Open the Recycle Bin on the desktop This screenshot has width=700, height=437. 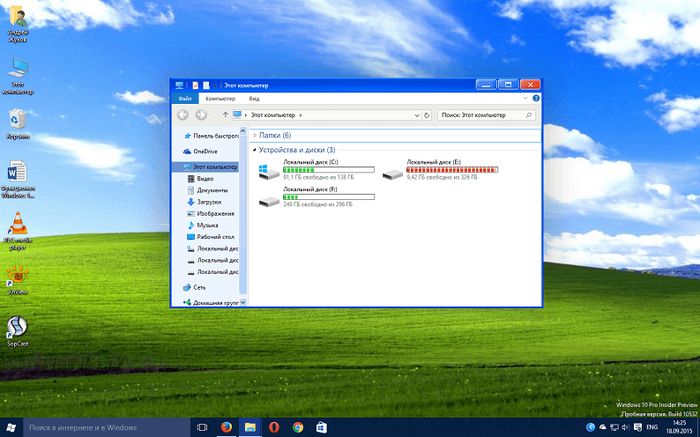(17, 120)
